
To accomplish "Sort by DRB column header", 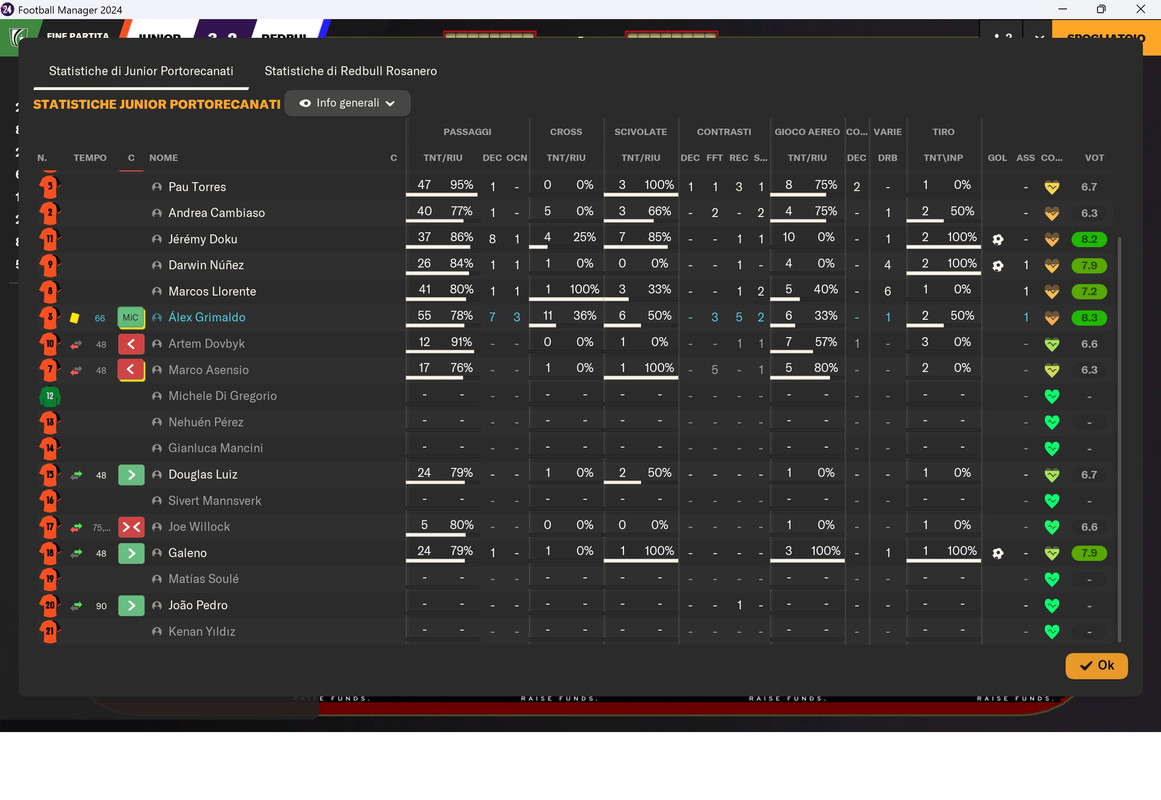I will coord(887,158).
